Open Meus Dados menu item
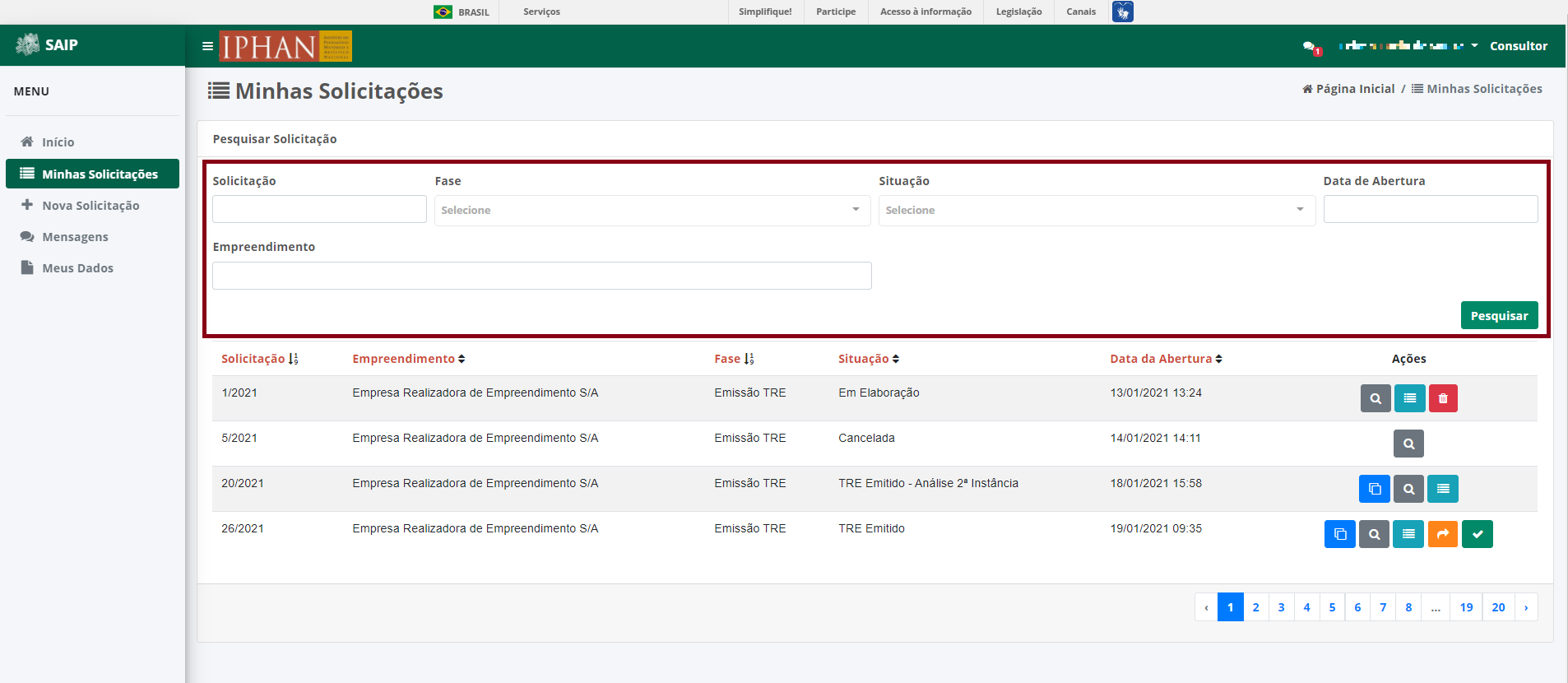Screen dimensions: 1568x683 coord(92,268)
